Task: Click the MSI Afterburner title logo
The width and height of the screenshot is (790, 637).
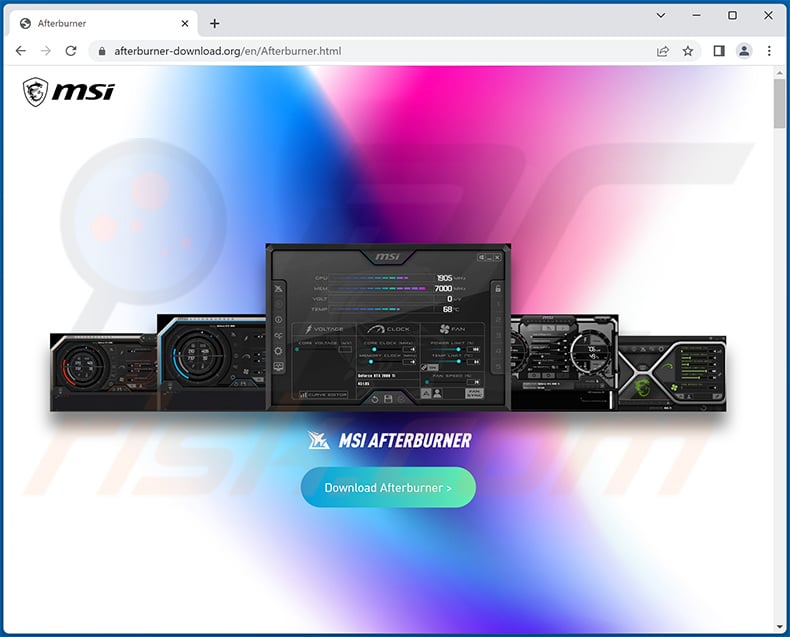Action: click(x=390, y=440)
